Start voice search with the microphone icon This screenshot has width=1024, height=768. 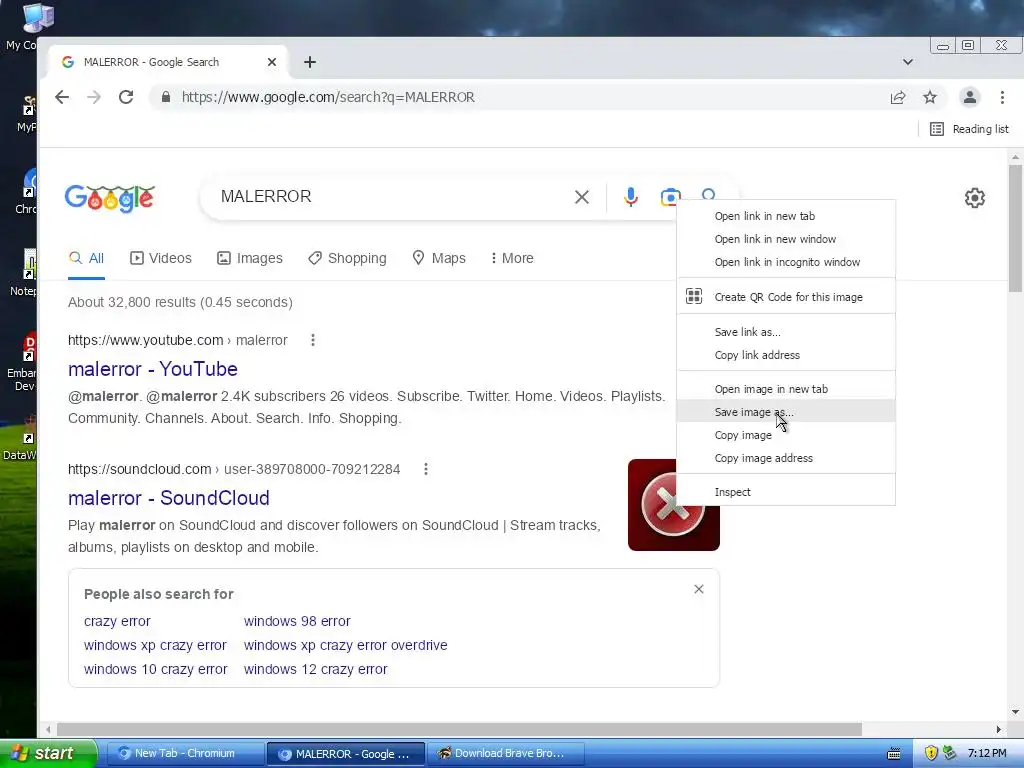[630, 197]
